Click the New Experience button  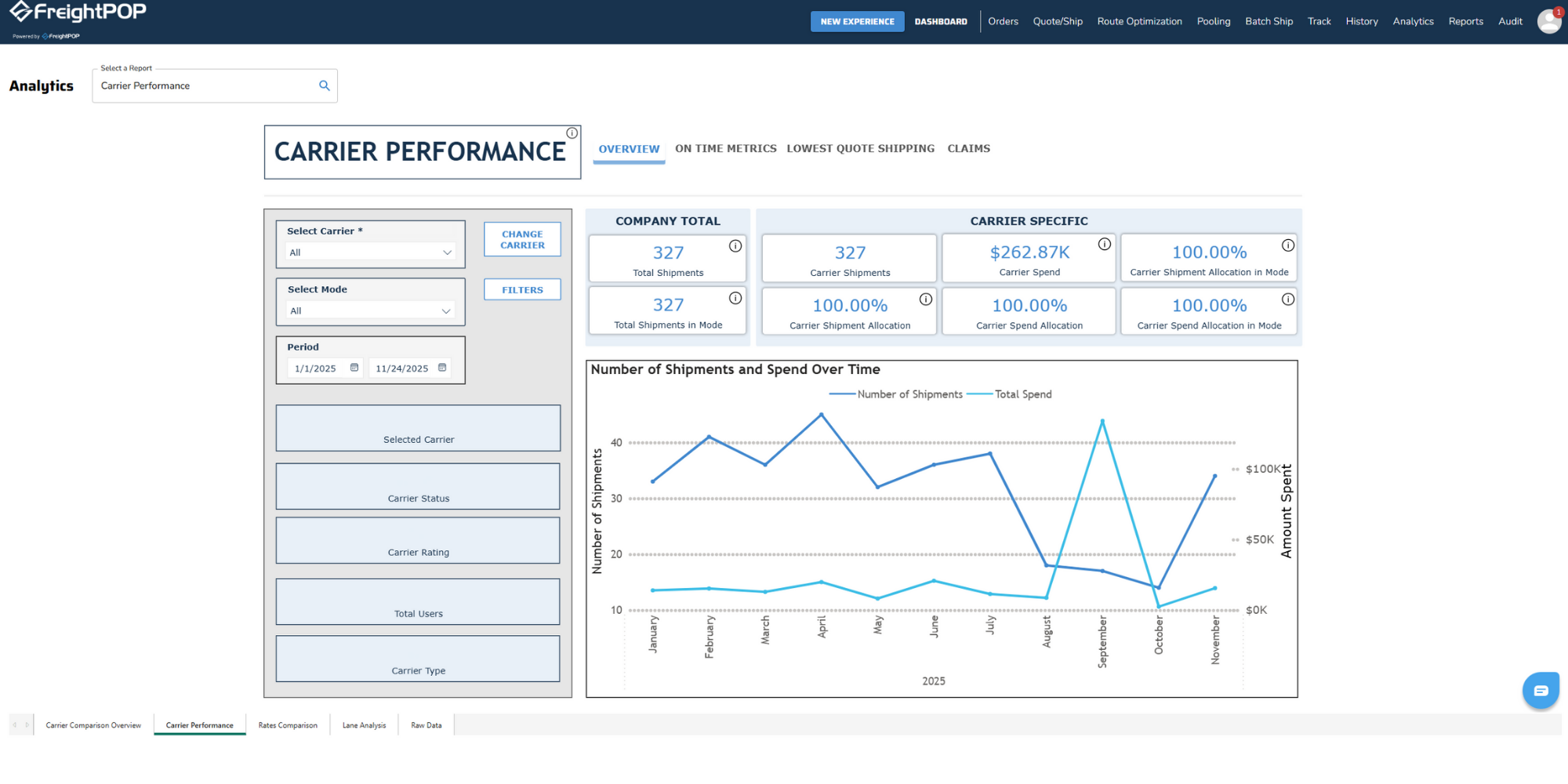(857, 21)
